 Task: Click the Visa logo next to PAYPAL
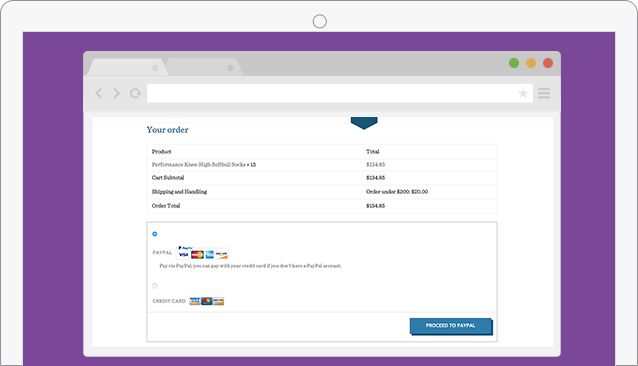[x=184, y=255]
